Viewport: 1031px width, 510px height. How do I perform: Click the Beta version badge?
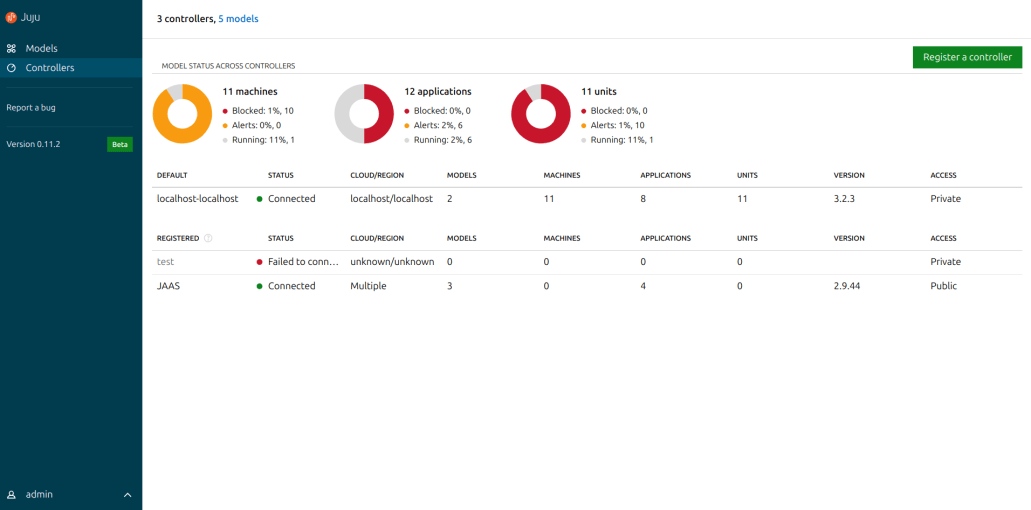(120, 145)
